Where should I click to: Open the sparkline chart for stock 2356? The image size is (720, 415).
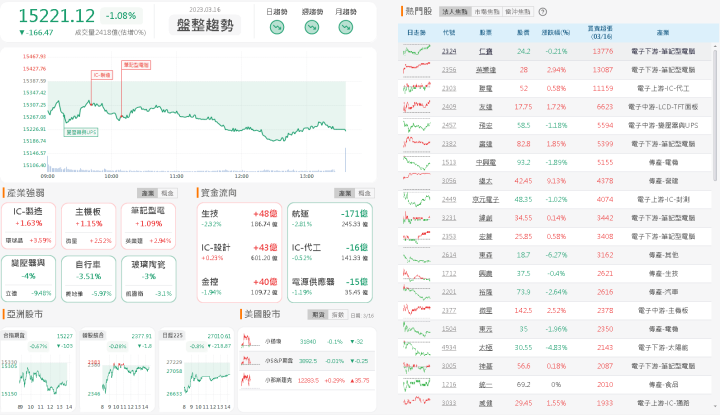tap(416, 69)
